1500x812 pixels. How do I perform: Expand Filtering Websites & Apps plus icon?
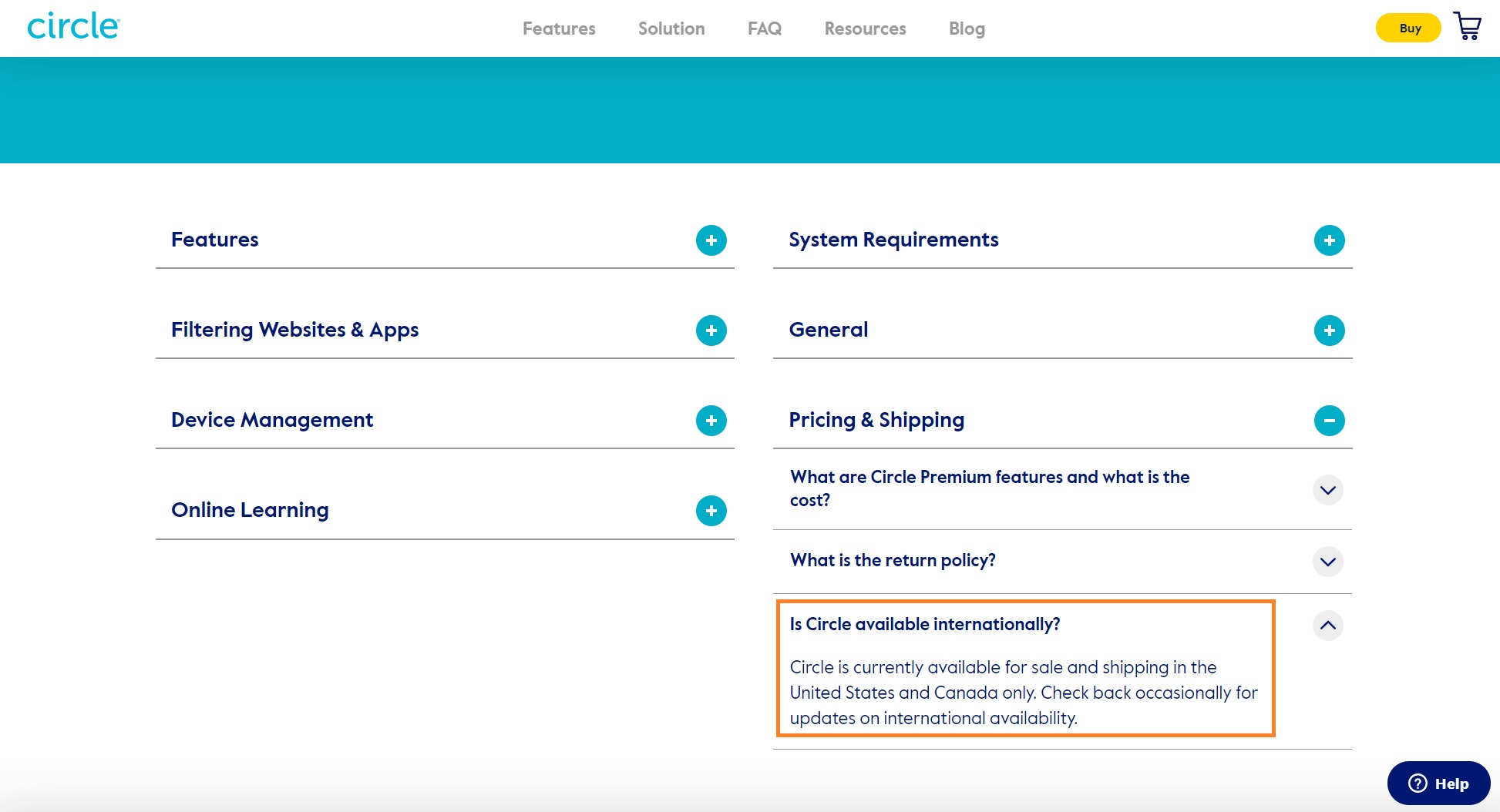pos(711,331)
